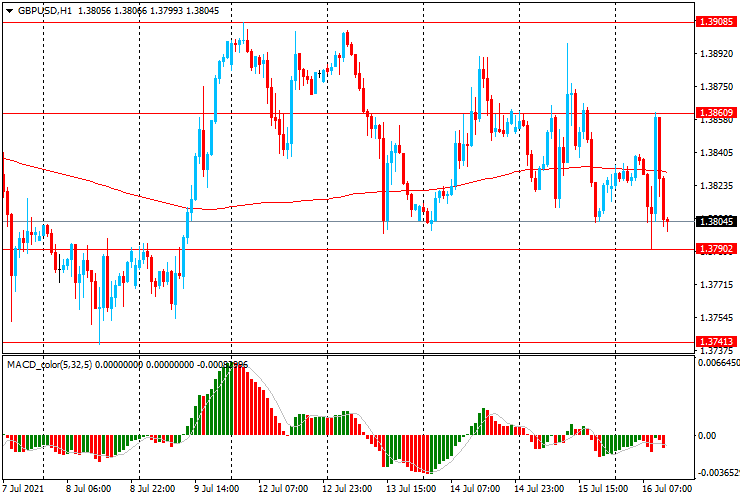This screenshot has width=740, height=500.
Task: Select the 1.37715 price scale value
Action: [x=717, y=285]
